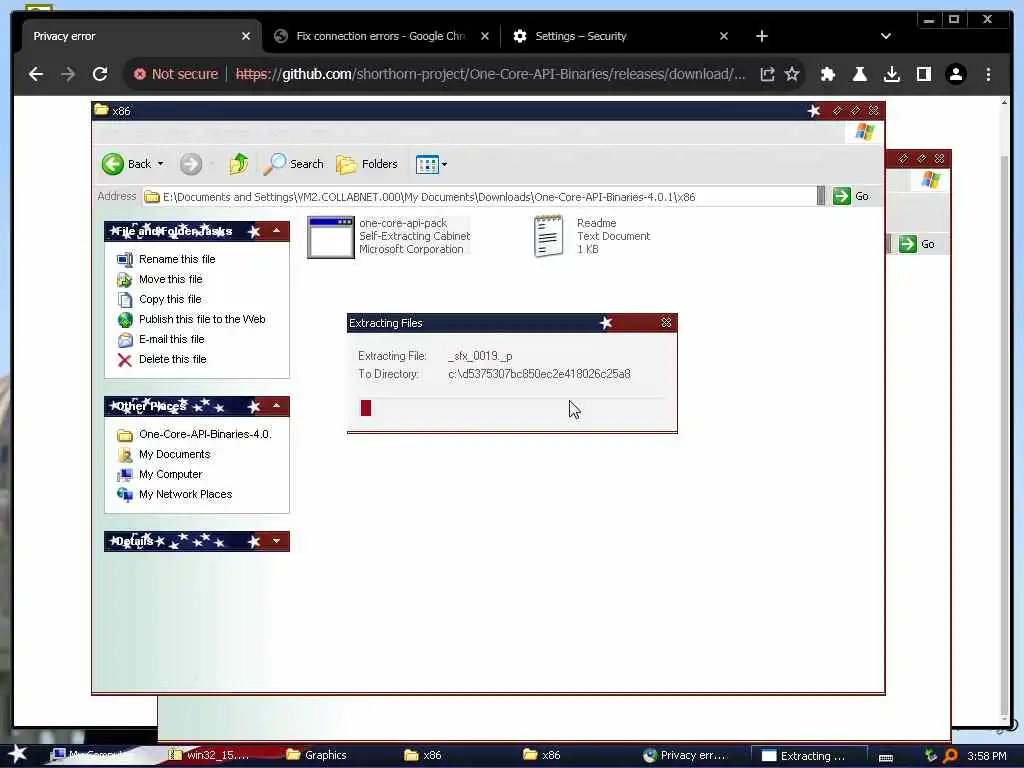Collapse Other Places panel
1024x768 pixels.
point(276,406)
